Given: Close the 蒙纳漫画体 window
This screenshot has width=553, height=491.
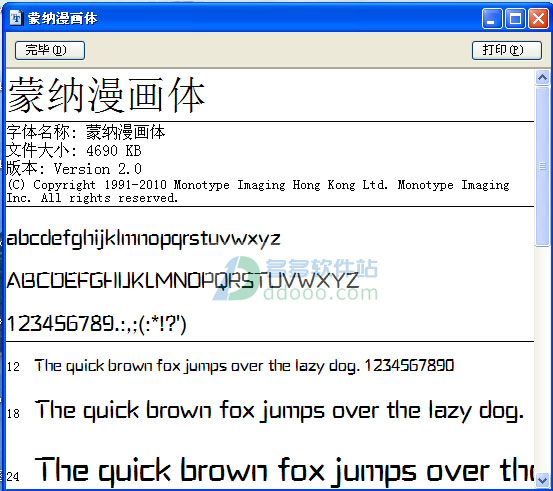Looking at the screenshot, I should coord(538,18).
